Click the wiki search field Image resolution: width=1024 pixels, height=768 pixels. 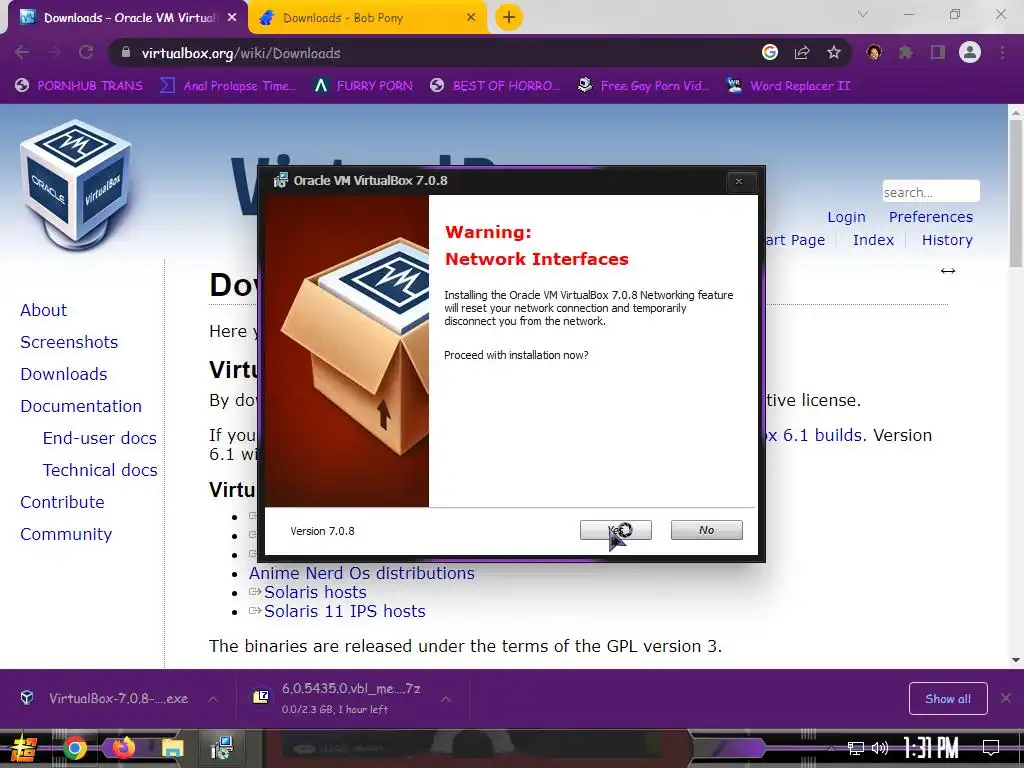click(x=931, y=192)
